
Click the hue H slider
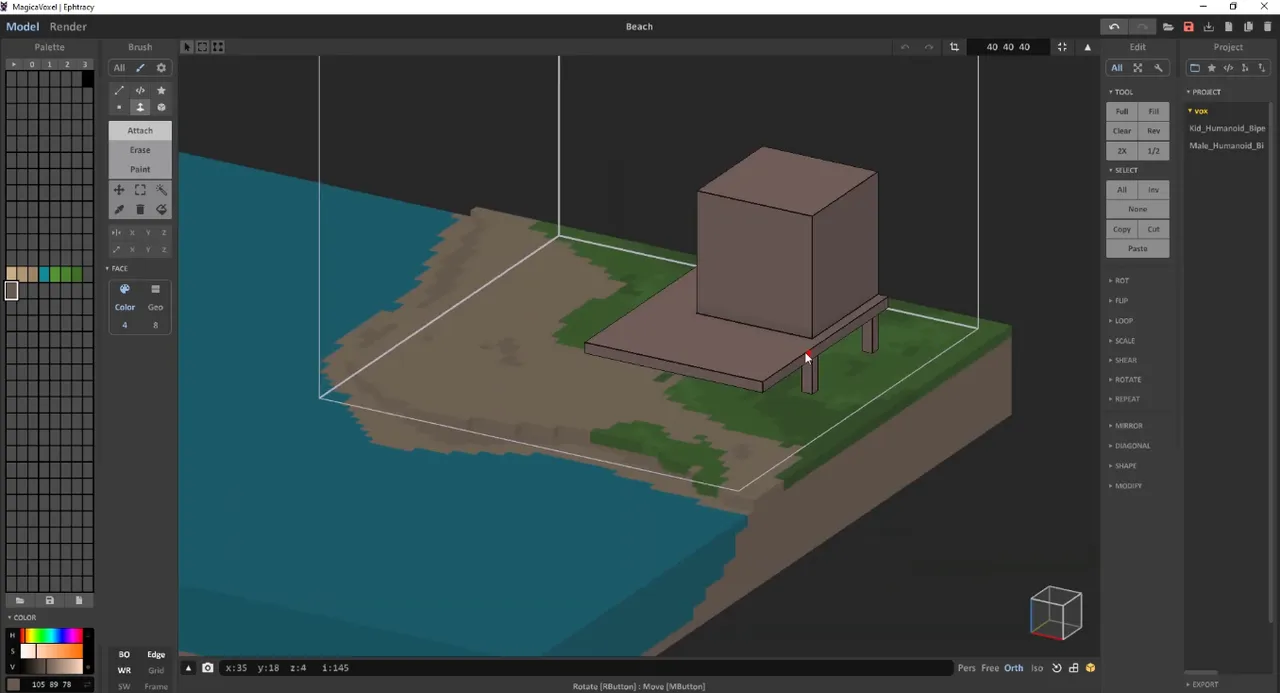click(x=52, y=635)
